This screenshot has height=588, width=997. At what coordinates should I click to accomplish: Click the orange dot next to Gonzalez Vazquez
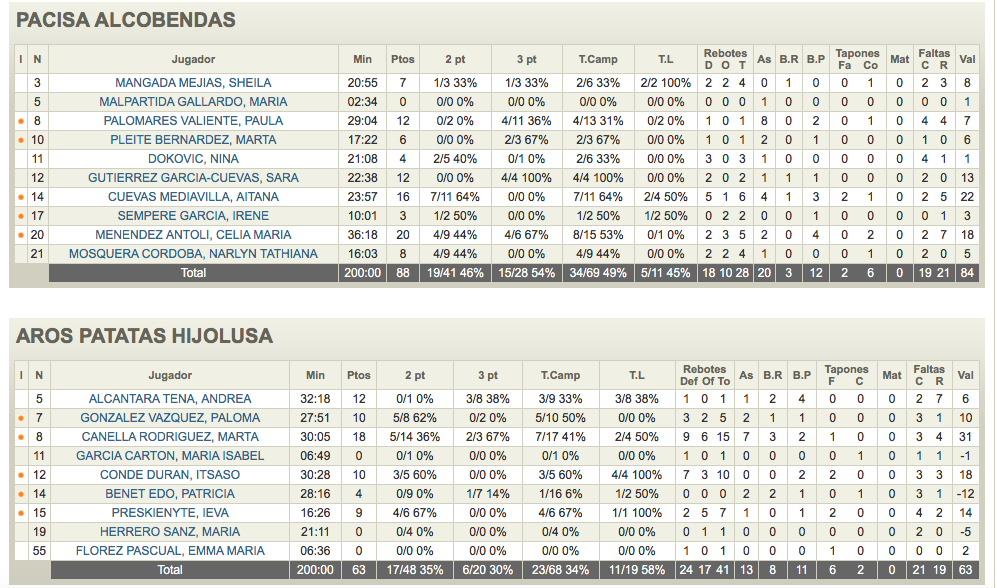(20, 418)
